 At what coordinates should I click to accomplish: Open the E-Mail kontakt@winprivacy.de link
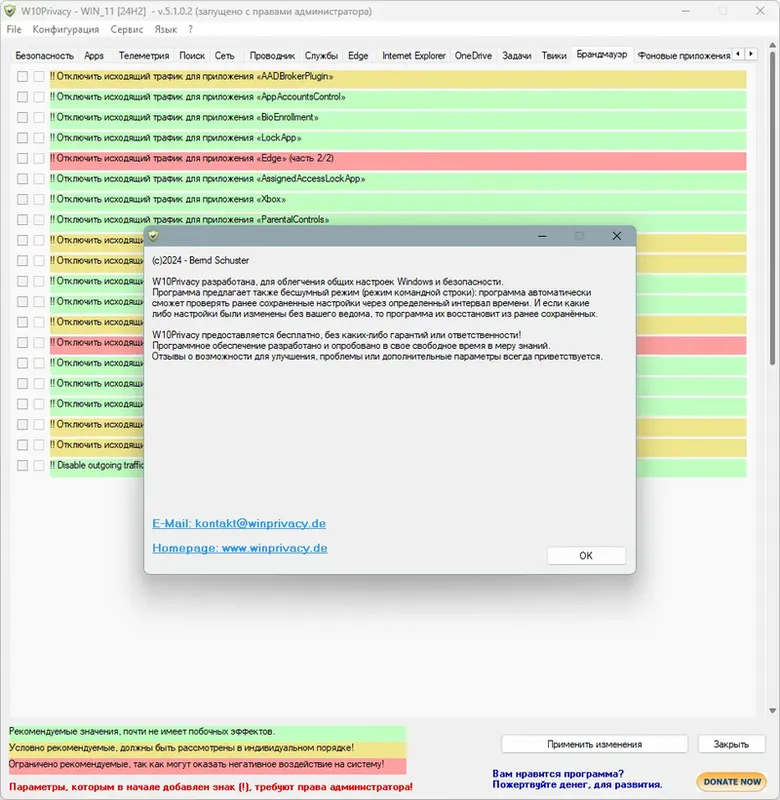[239, 523]
